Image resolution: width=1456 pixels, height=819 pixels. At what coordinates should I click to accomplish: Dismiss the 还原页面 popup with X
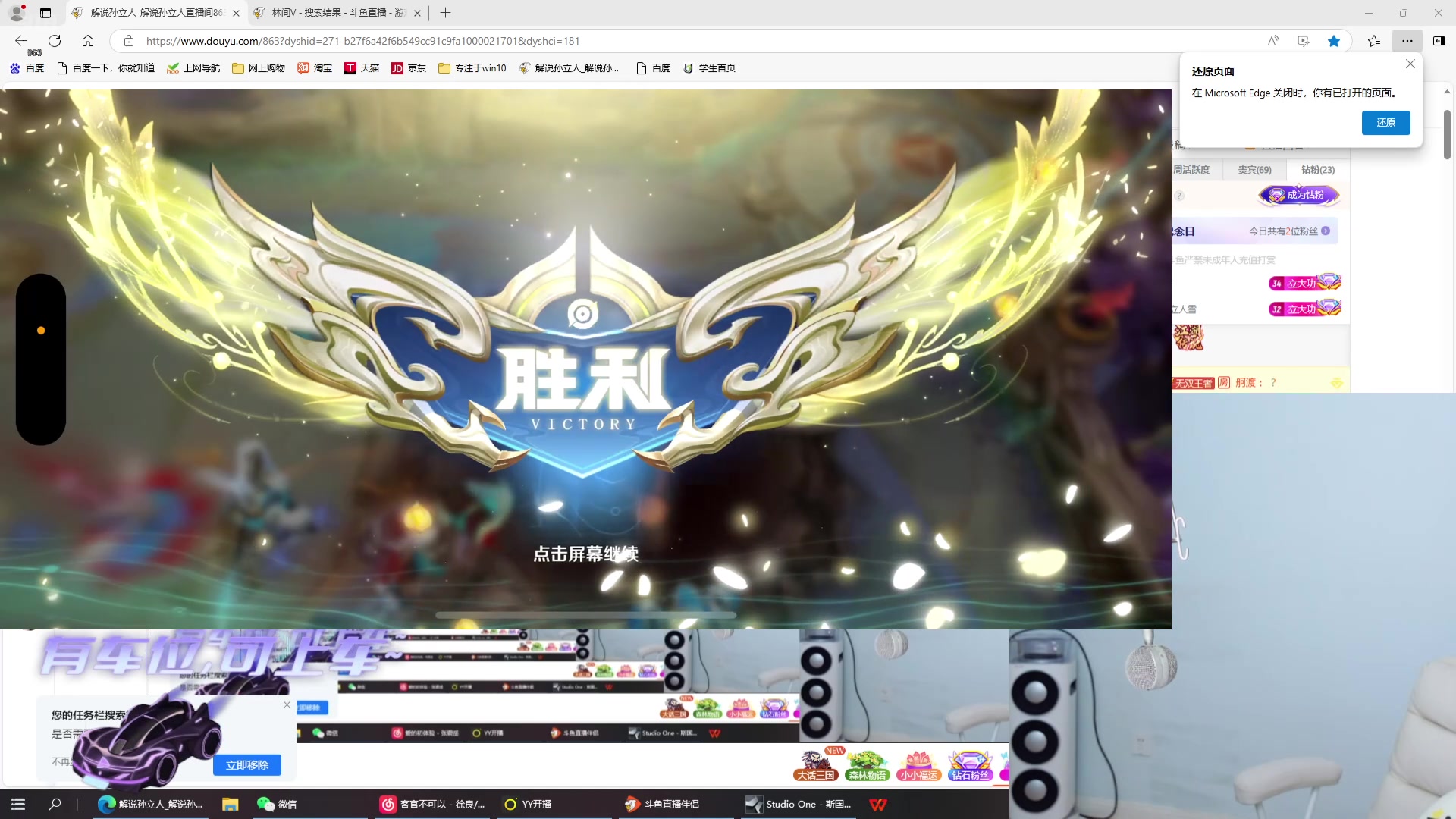[x=1410, y=64]
